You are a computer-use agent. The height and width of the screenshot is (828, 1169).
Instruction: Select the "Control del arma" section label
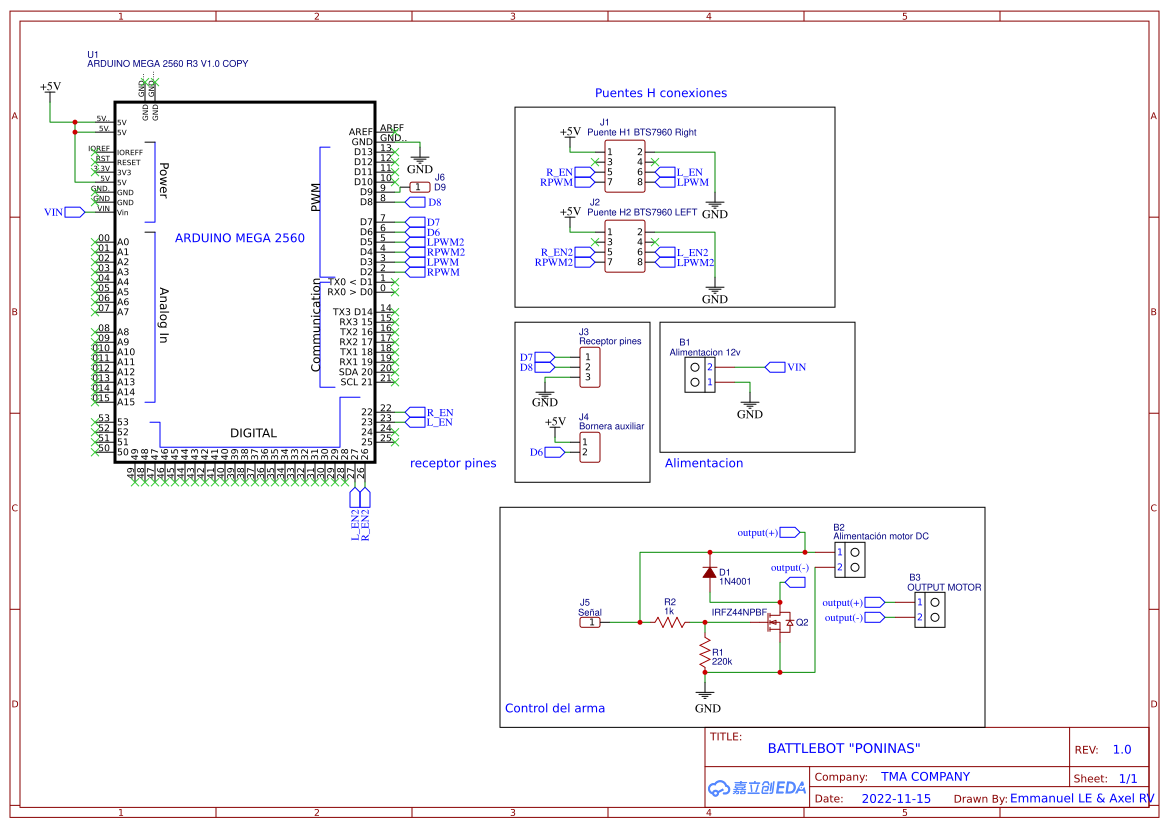point(555,708)
